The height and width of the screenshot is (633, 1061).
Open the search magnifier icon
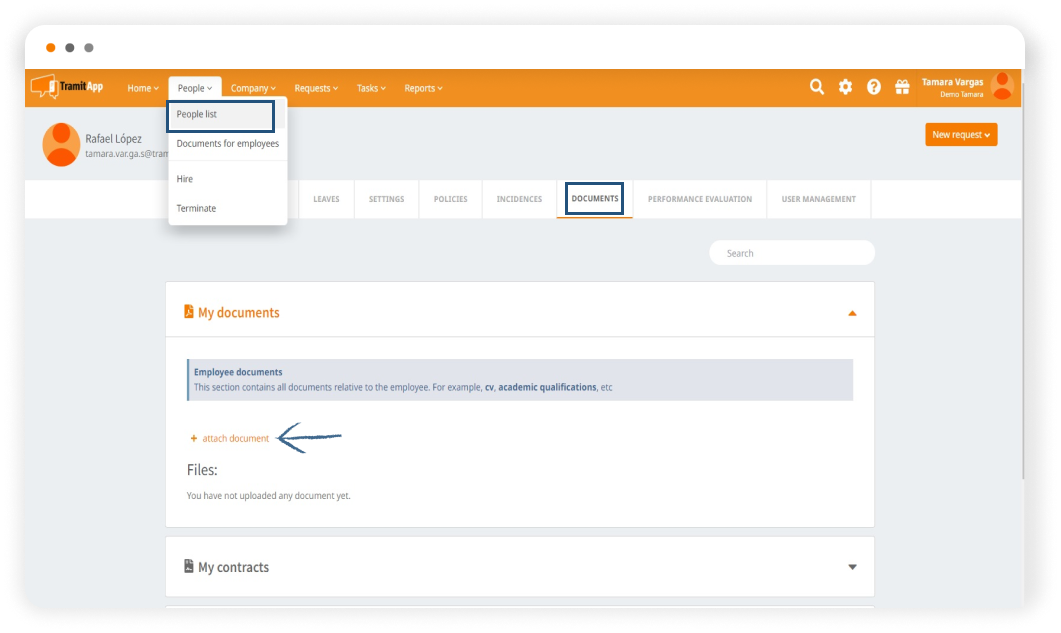click(817, 87)
